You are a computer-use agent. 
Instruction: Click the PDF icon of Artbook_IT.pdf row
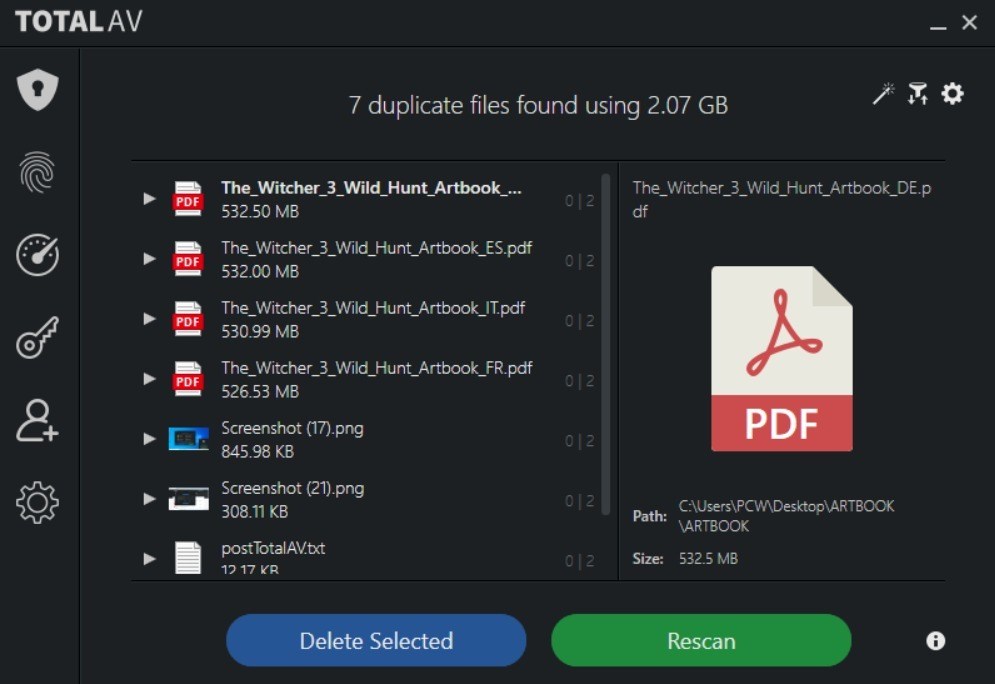coord(188,319)
